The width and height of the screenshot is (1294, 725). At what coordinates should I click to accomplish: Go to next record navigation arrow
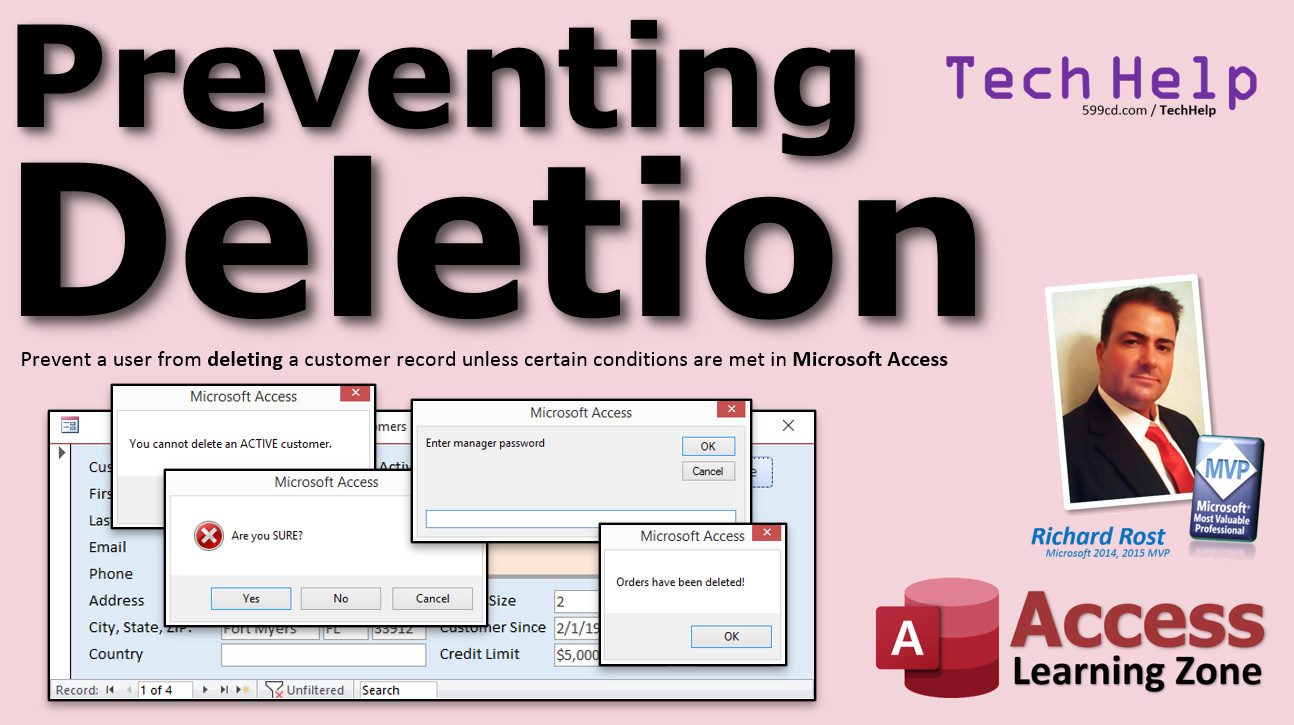point(206,690)
